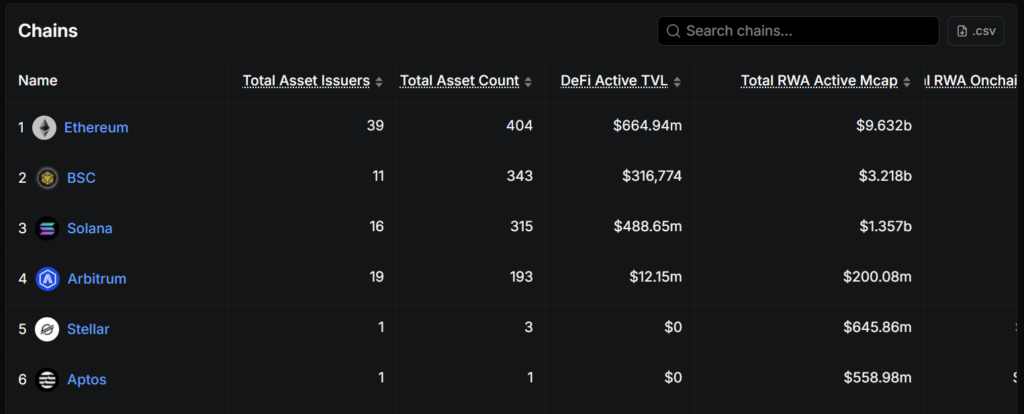The height and width of the screenshot is (414, 1024).
Task: Sort by Total Asset Count column
Action: click(x=466, y=81)
